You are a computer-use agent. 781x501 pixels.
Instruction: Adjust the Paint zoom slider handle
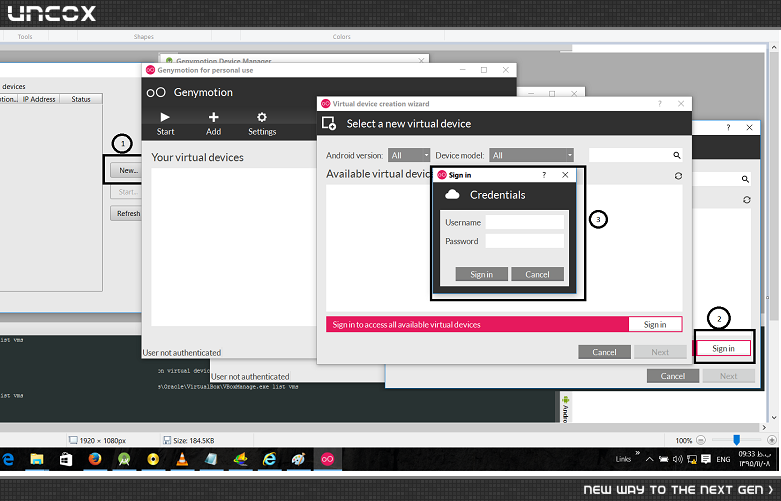pyautogui.click(x=736, y=440)
